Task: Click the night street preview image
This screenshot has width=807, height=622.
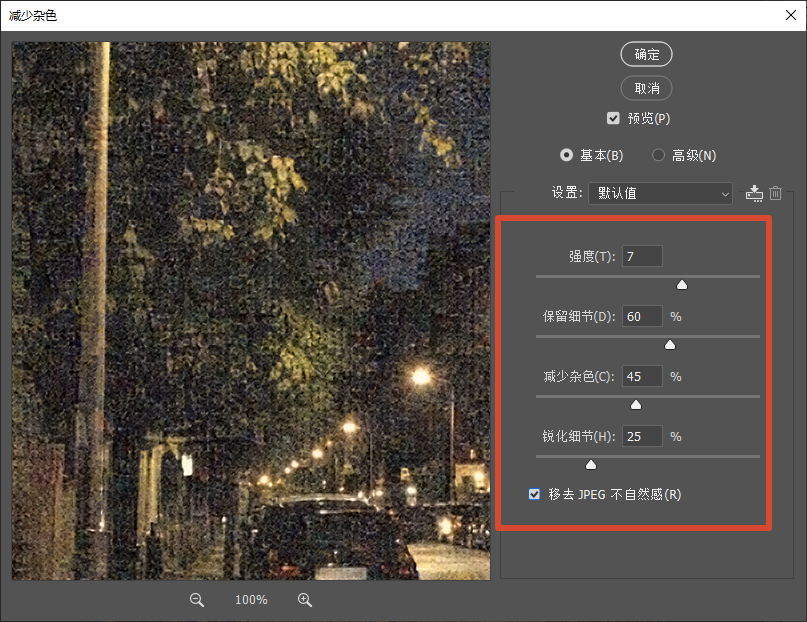Action: (251, 311)
